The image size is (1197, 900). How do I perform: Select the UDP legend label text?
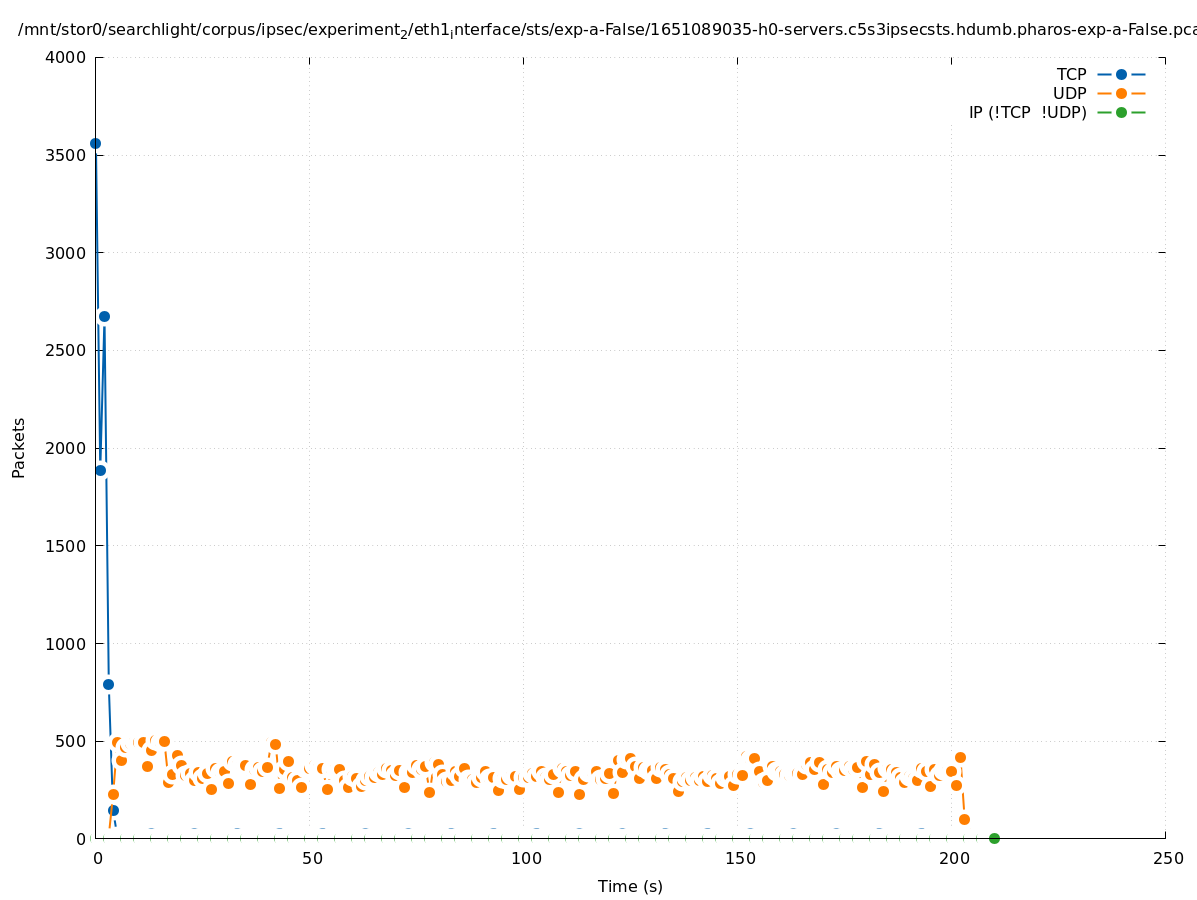click(1069, 93)
